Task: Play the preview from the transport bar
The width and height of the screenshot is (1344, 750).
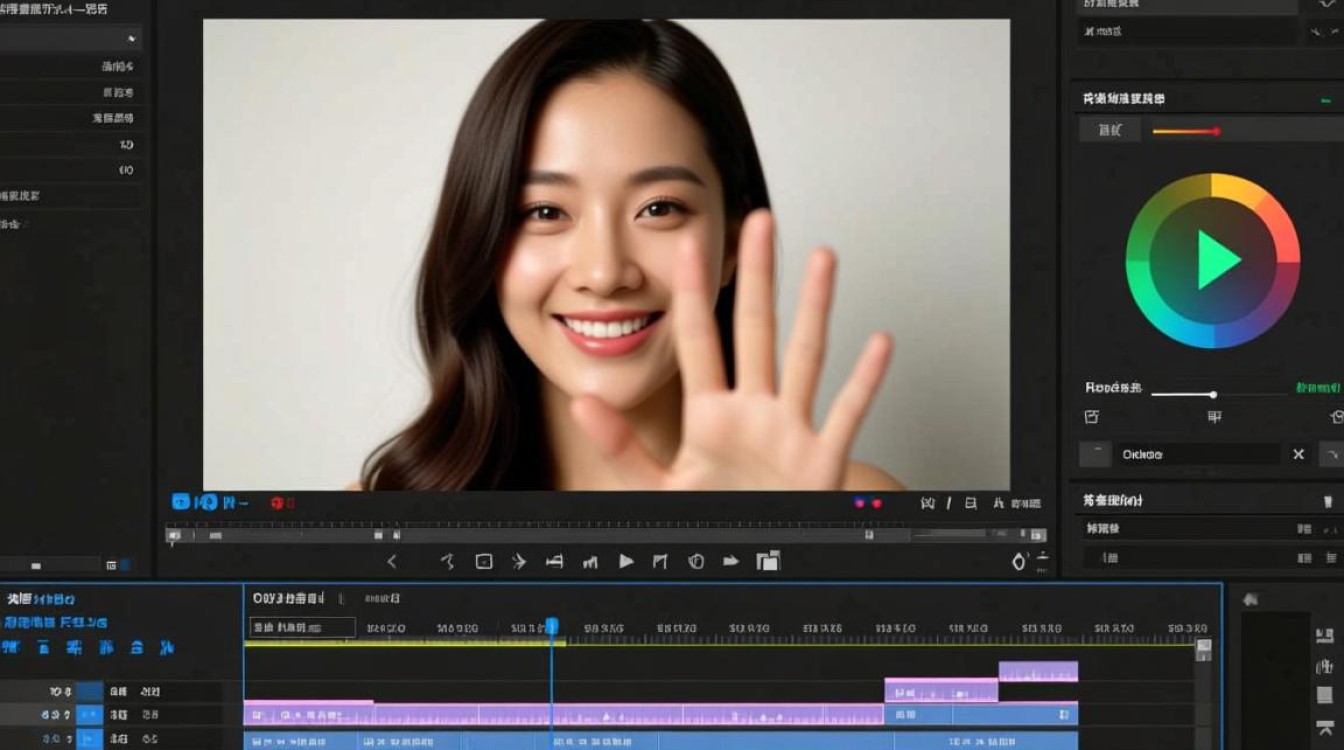Action: (626, 562)
